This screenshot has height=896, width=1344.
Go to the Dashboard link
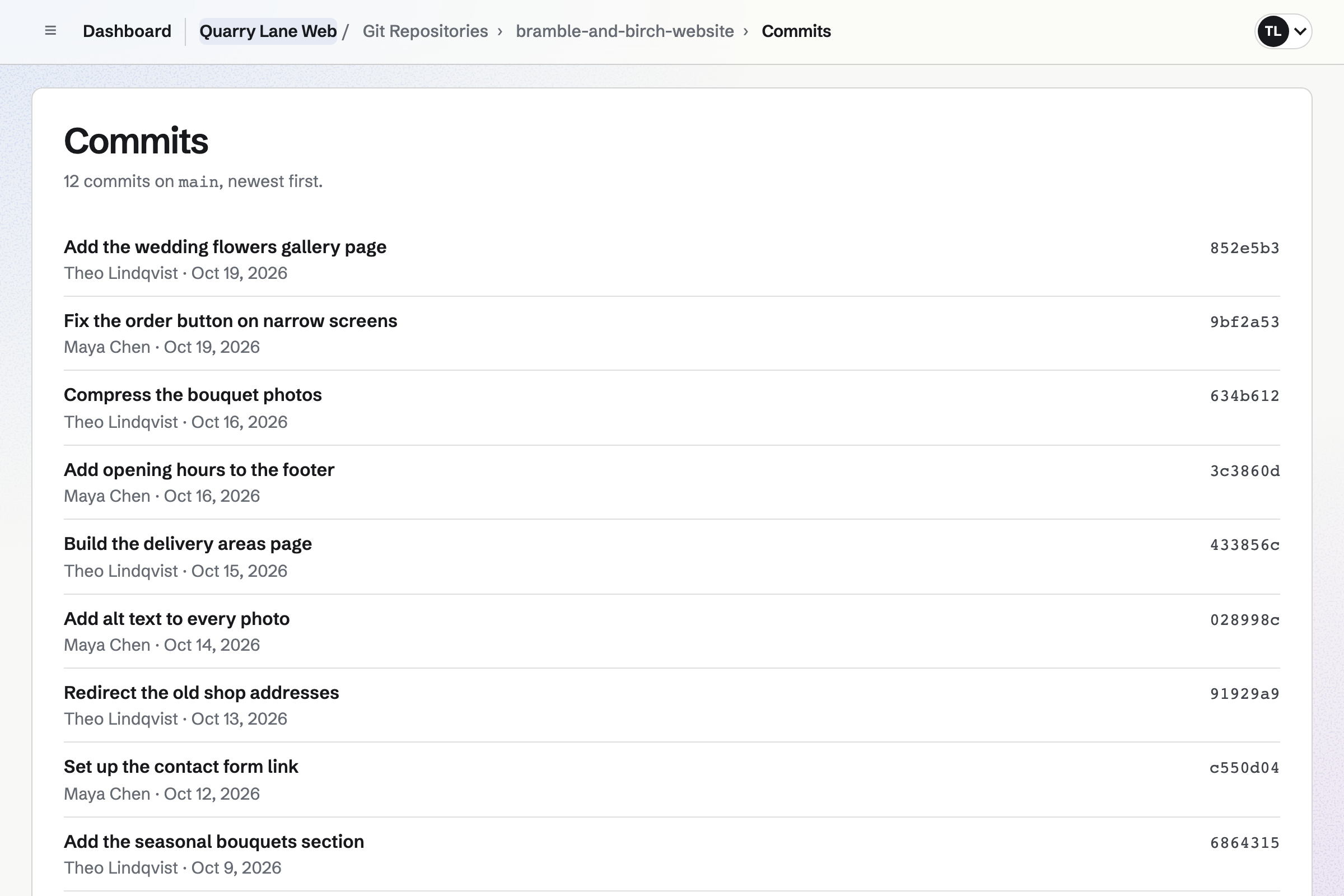(x=127, y=31)
